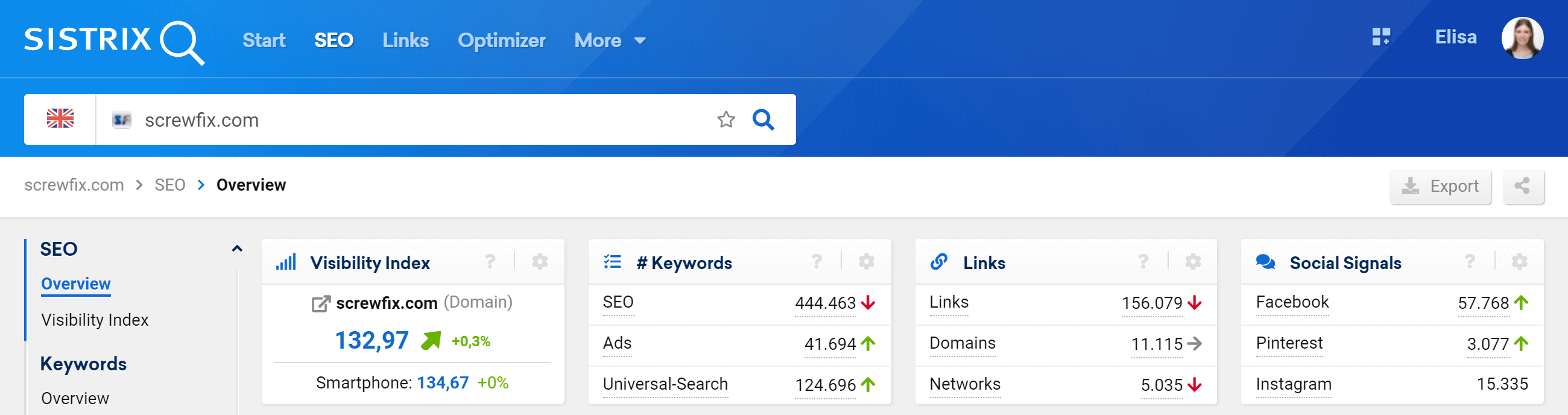The height and width of the screenshot is (415, 1568).
Task: Open help for Keywords box
Action: [x=817, y=262]
